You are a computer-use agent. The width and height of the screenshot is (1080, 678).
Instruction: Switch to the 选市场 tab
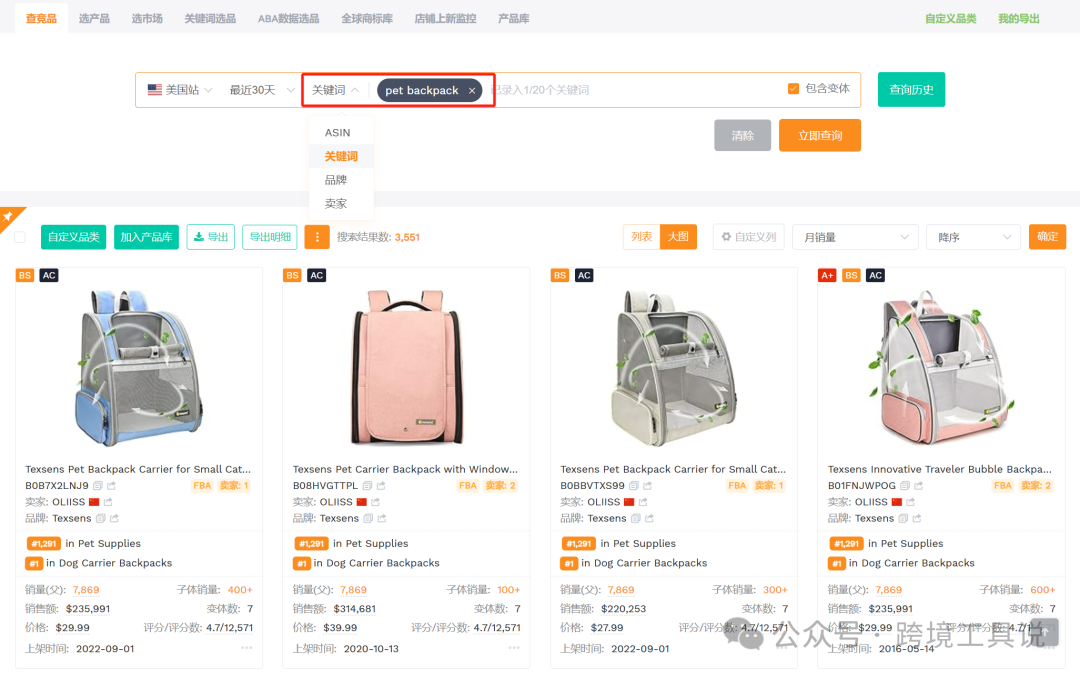[x=147, y=19]
